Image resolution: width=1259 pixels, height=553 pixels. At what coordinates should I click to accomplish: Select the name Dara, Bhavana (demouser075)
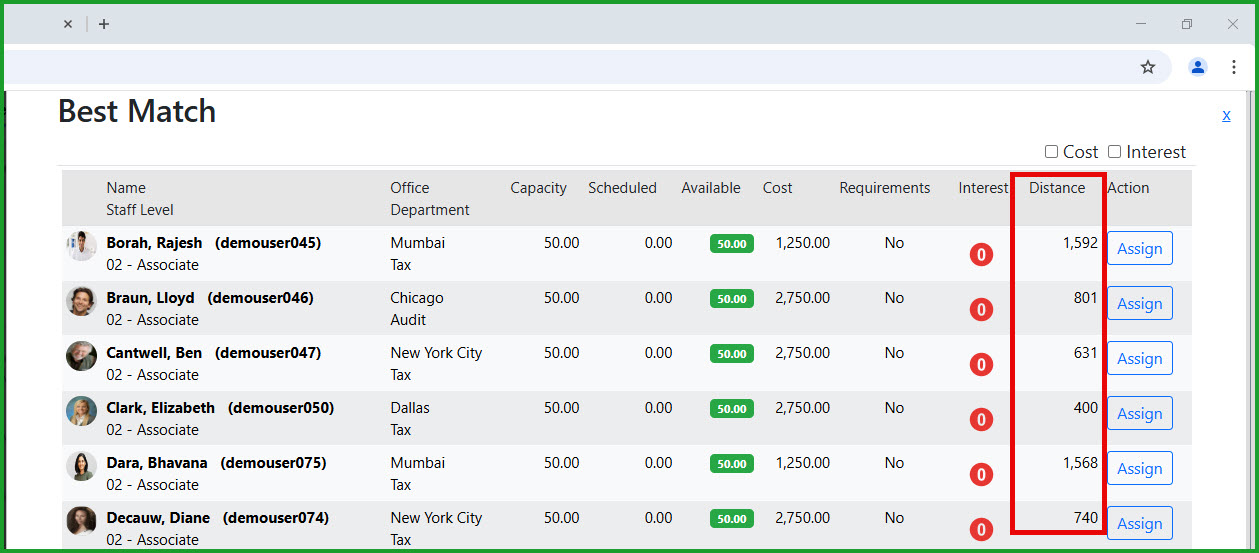click(x=216, y=463)
